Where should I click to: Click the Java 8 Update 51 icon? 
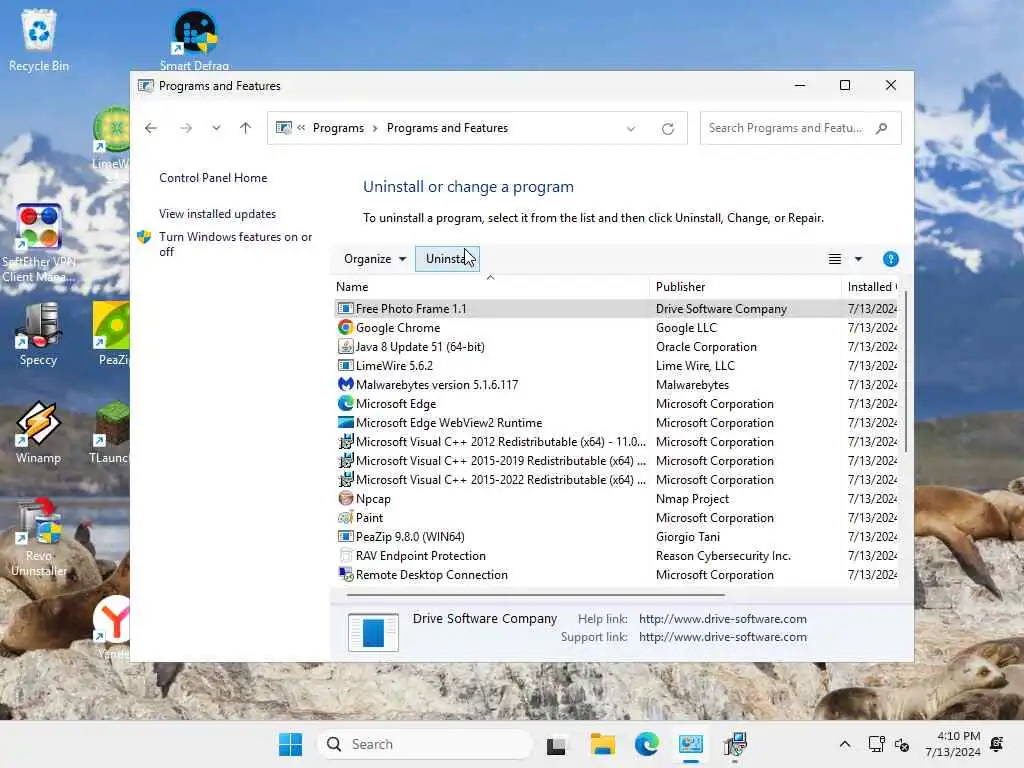coord(345,347)
